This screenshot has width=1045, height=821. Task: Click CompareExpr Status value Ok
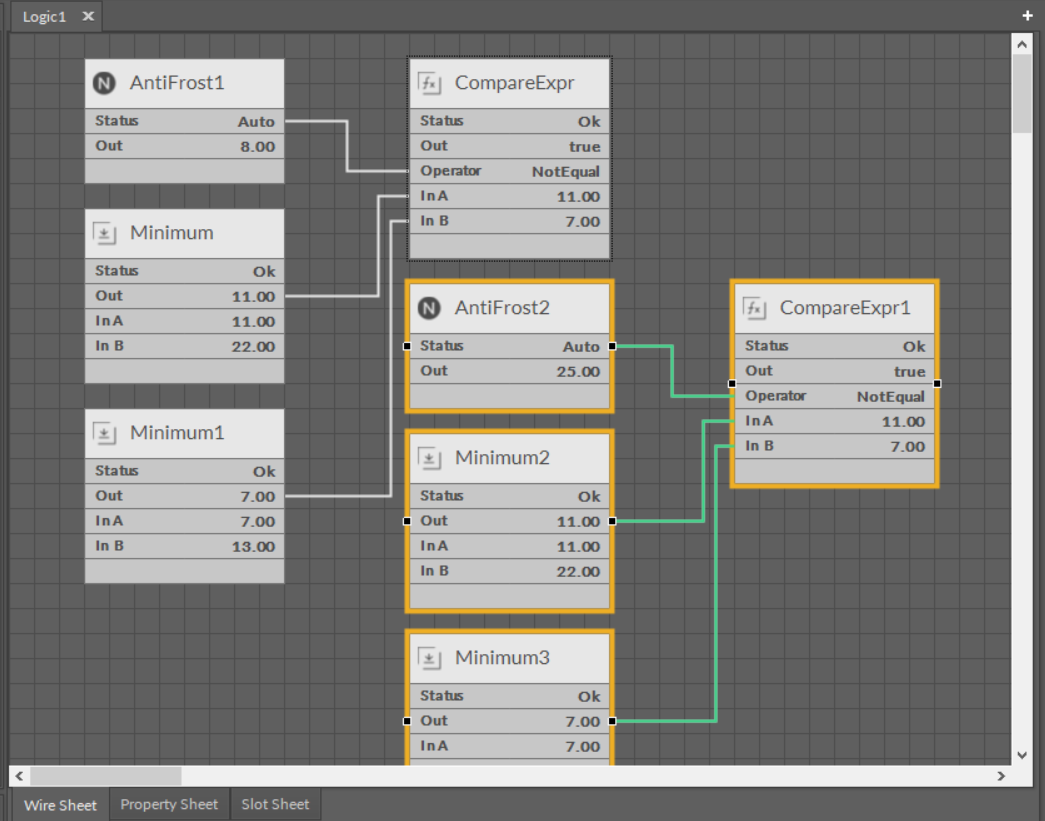[x=589, y=121]
